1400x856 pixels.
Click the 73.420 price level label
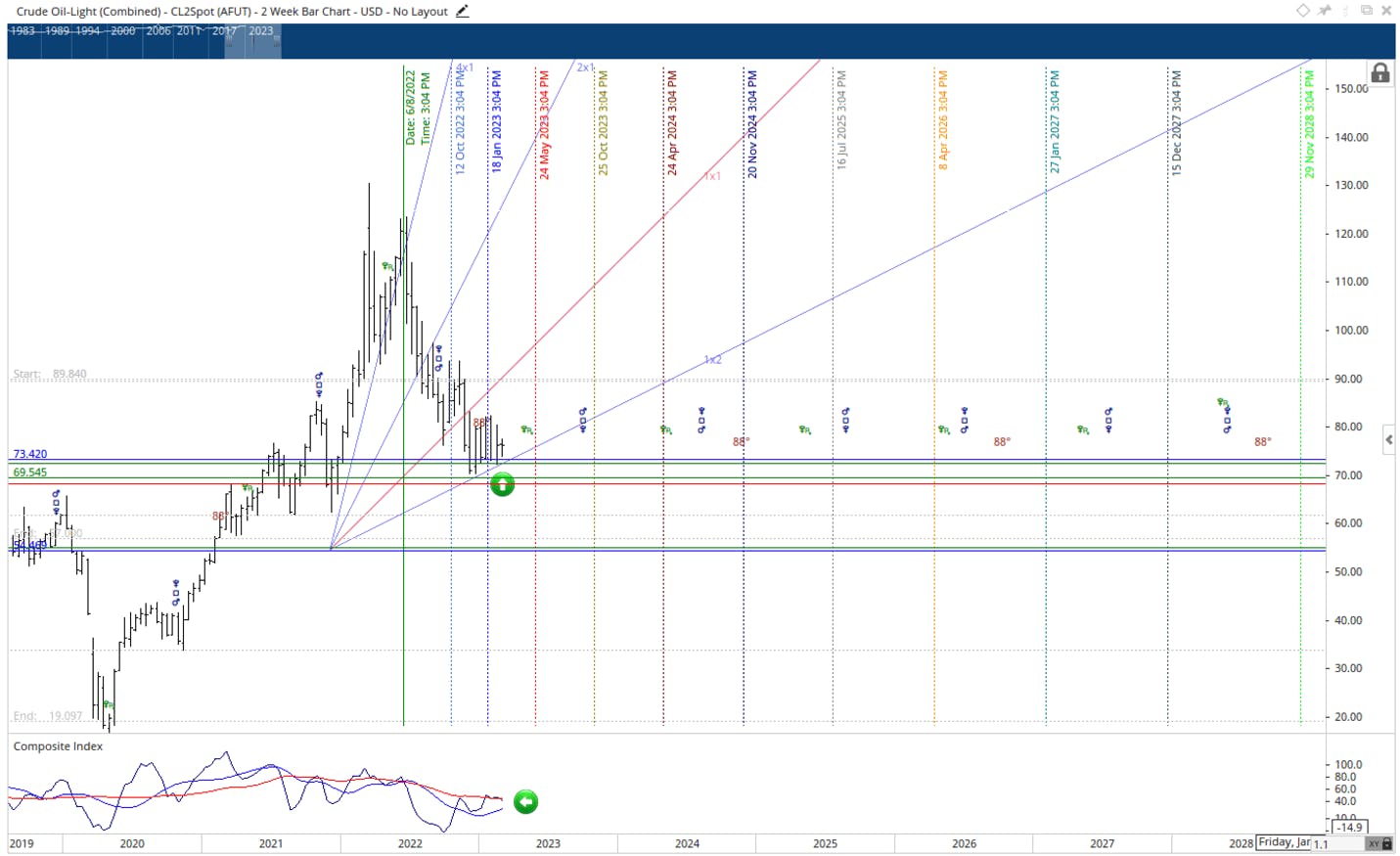click(x=30, y=454)
